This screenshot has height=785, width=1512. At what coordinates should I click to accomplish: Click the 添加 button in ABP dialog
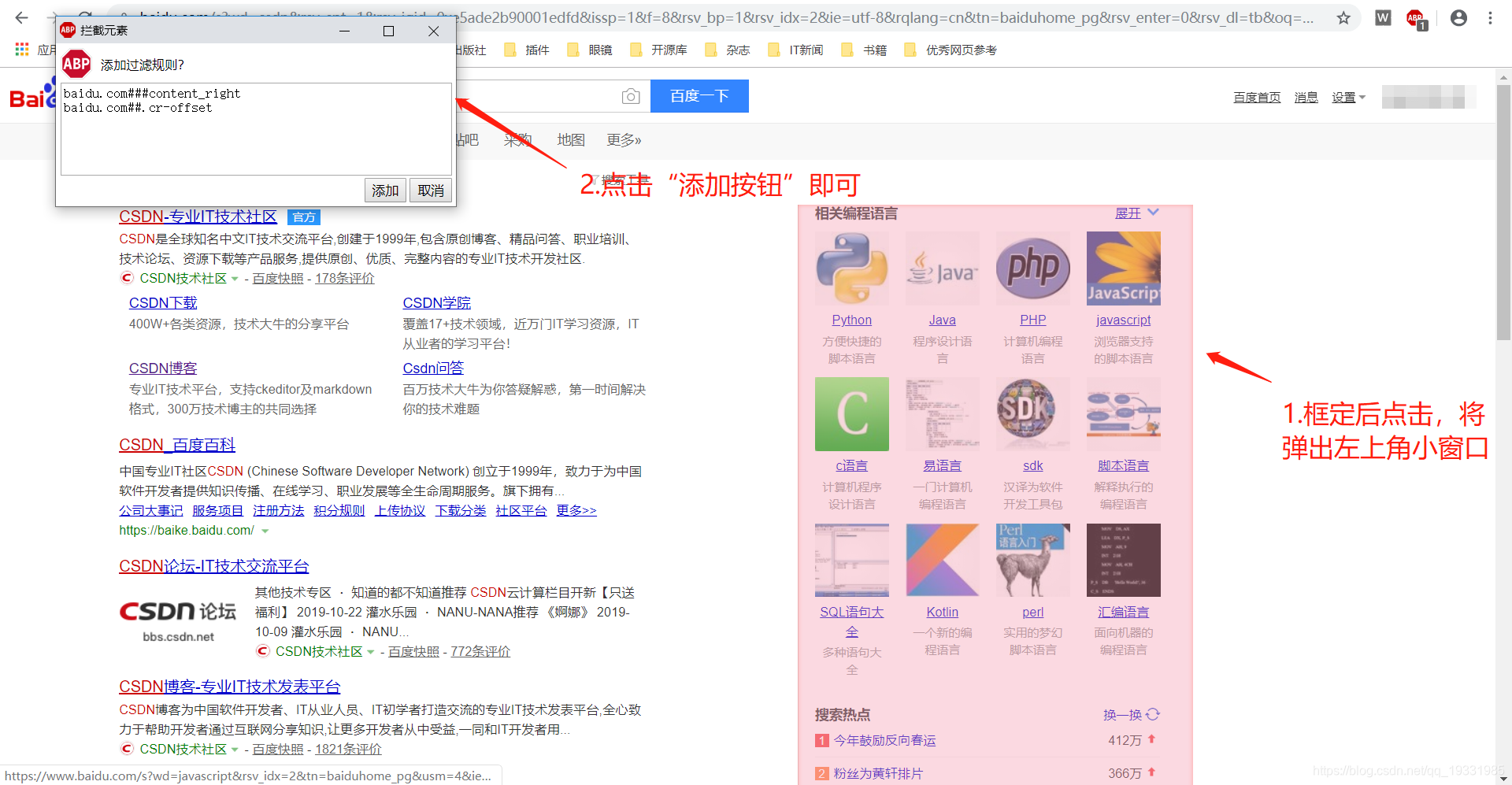[385, 191]
